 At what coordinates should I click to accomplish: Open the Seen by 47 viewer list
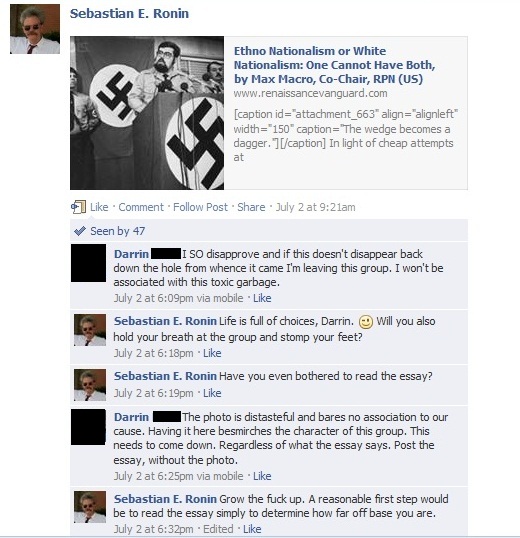coord(117,231)
